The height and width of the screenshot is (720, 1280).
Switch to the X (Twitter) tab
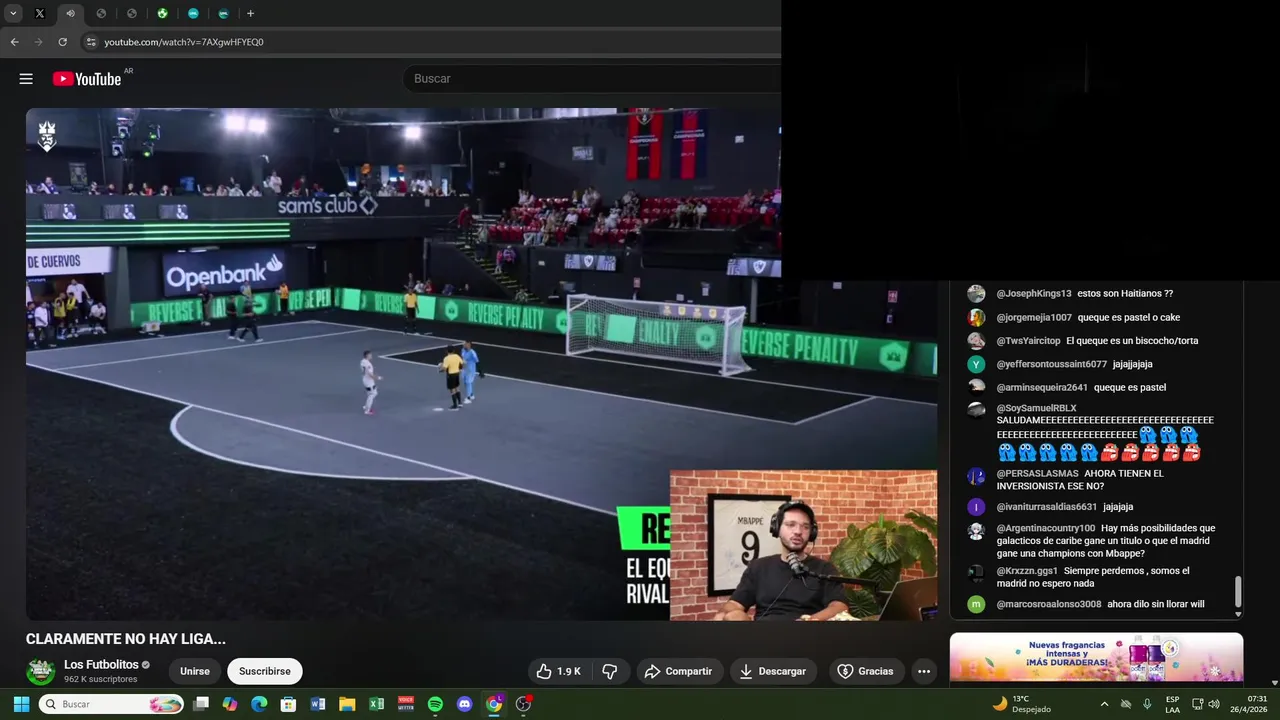[40, 14]
